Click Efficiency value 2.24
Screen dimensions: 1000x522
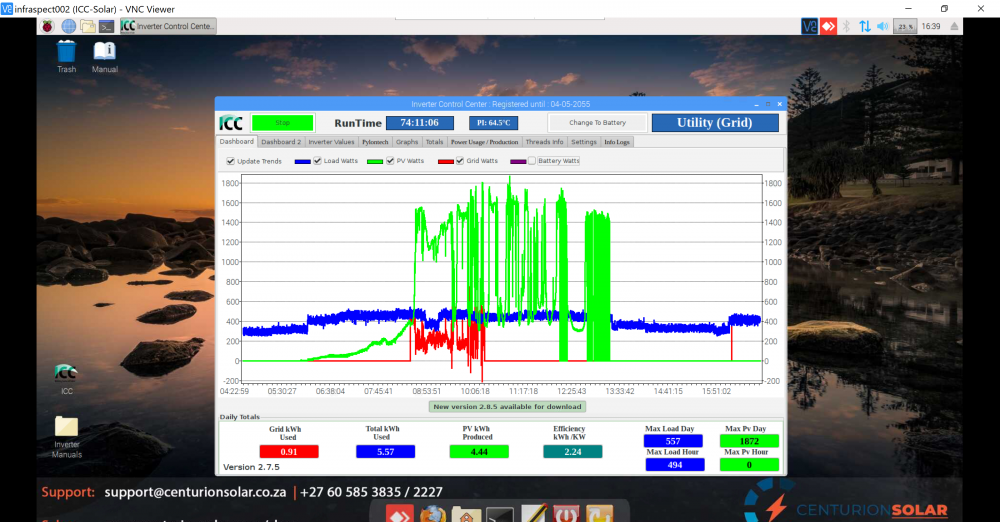[x=573, y=452]
